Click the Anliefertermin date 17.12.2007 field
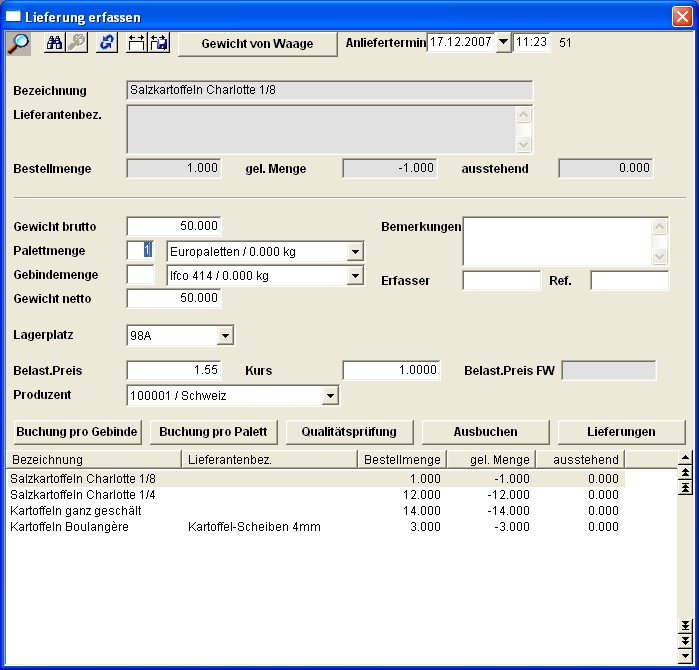Image resolution: width=699 pixels, height=670 pixels. (x=461, y=42)
